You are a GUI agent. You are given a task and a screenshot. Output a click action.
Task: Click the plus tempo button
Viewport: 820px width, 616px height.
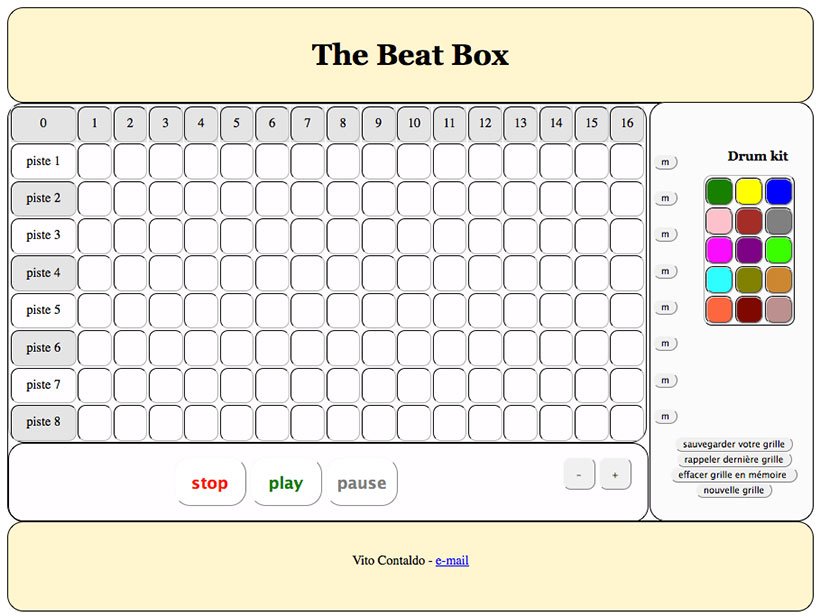pyautogui.click(x=615, y=475)
